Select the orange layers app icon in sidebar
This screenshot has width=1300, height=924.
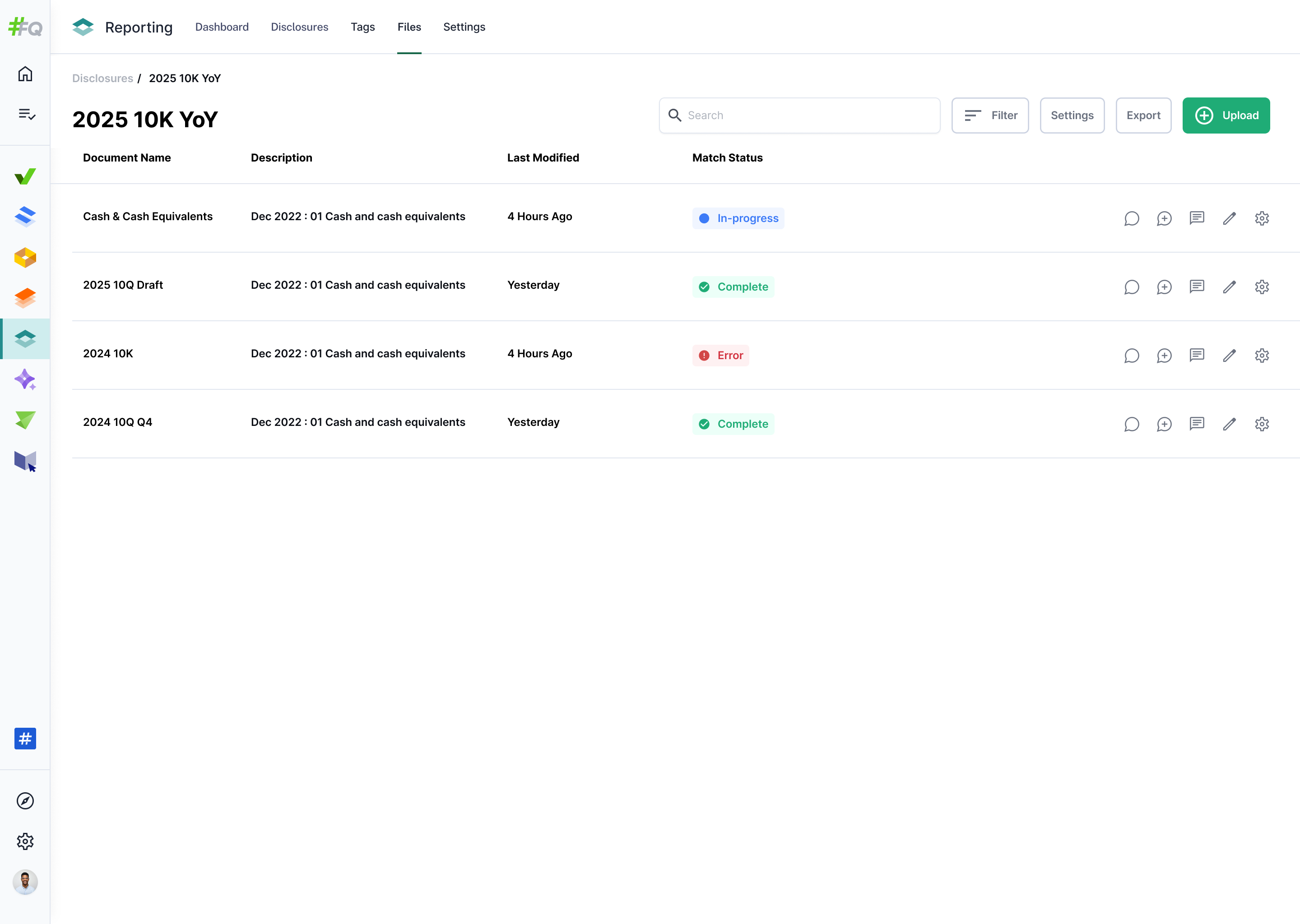click(25, 298)
